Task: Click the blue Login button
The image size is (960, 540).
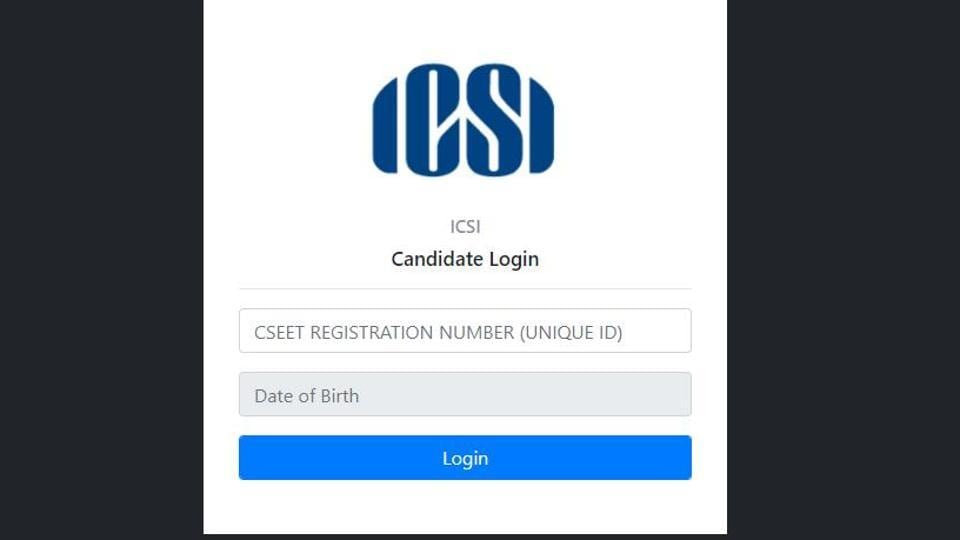Action: (x=465, y=458)
